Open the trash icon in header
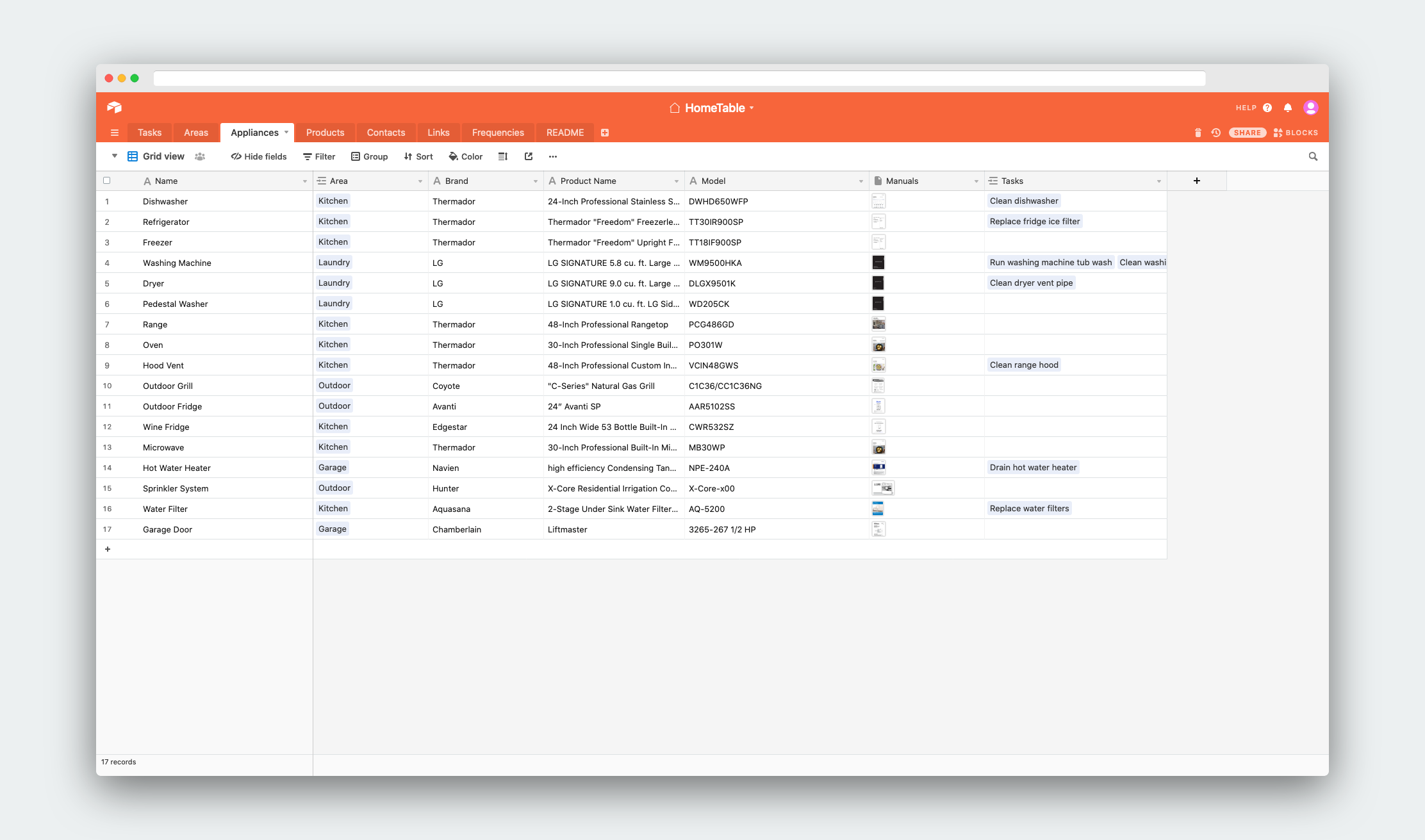Screen dimensions: 1425x840 (1198, 133)
